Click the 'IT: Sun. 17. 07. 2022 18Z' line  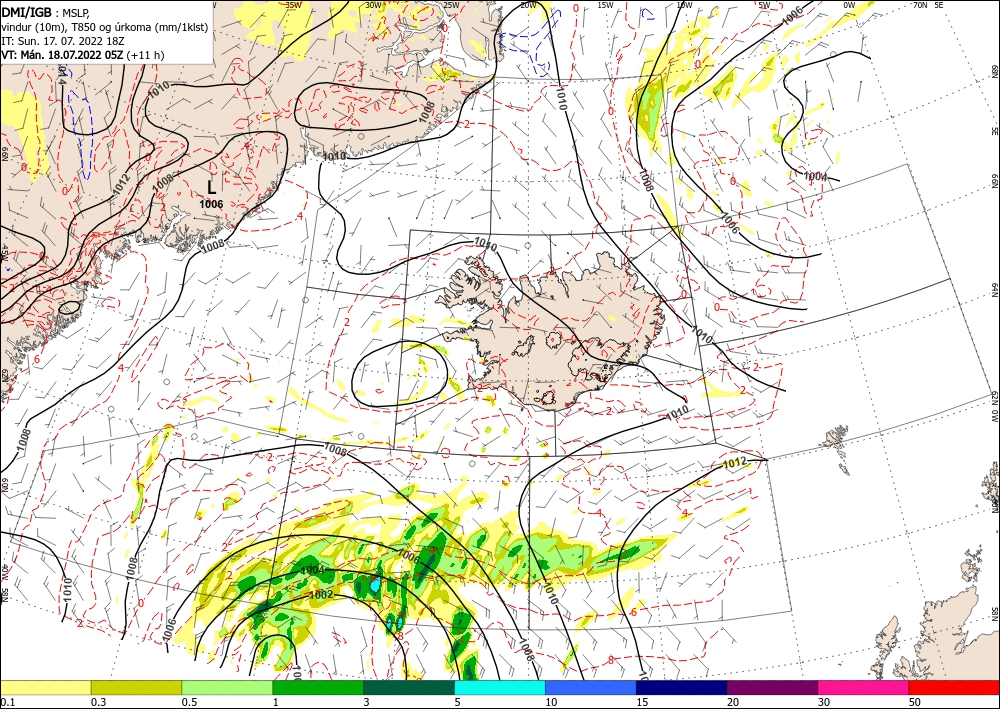pos(62,41)
